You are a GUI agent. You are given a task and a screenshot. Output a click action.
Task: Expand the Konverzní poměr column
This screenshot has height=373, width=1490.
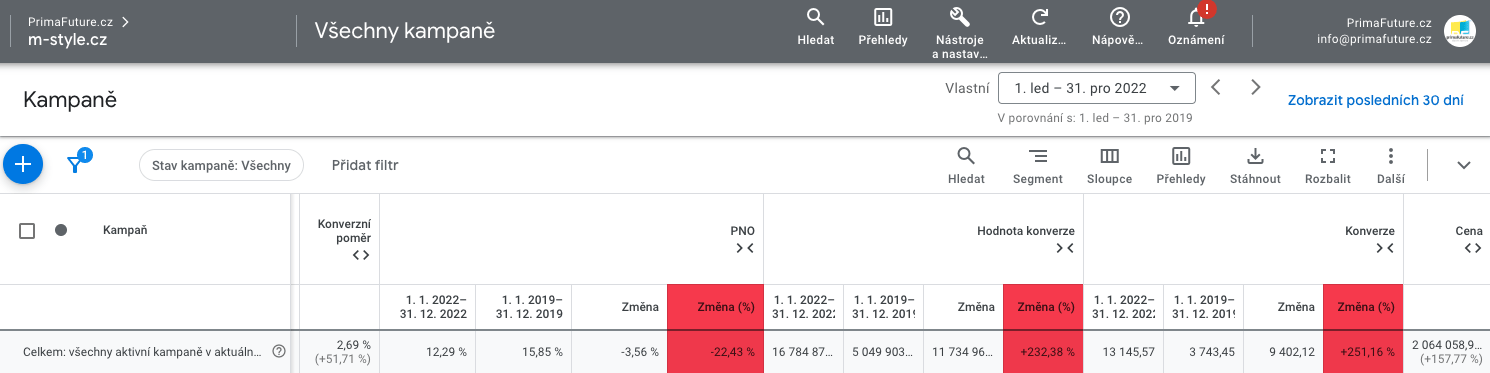(361, 255)
